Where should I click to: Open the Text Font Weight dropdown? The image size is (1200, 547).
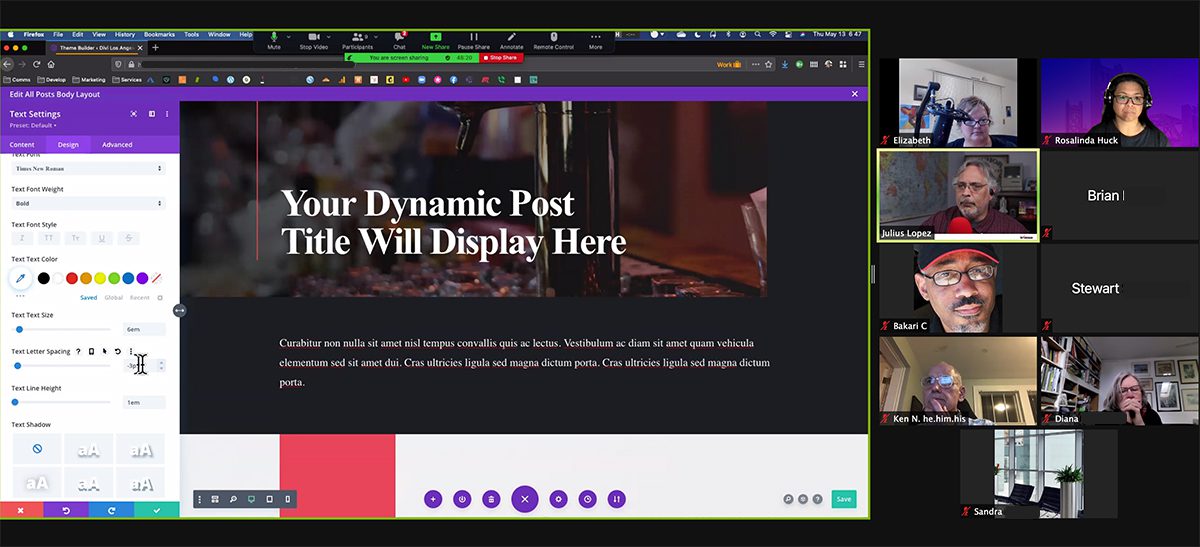click(x=88, y=203)
